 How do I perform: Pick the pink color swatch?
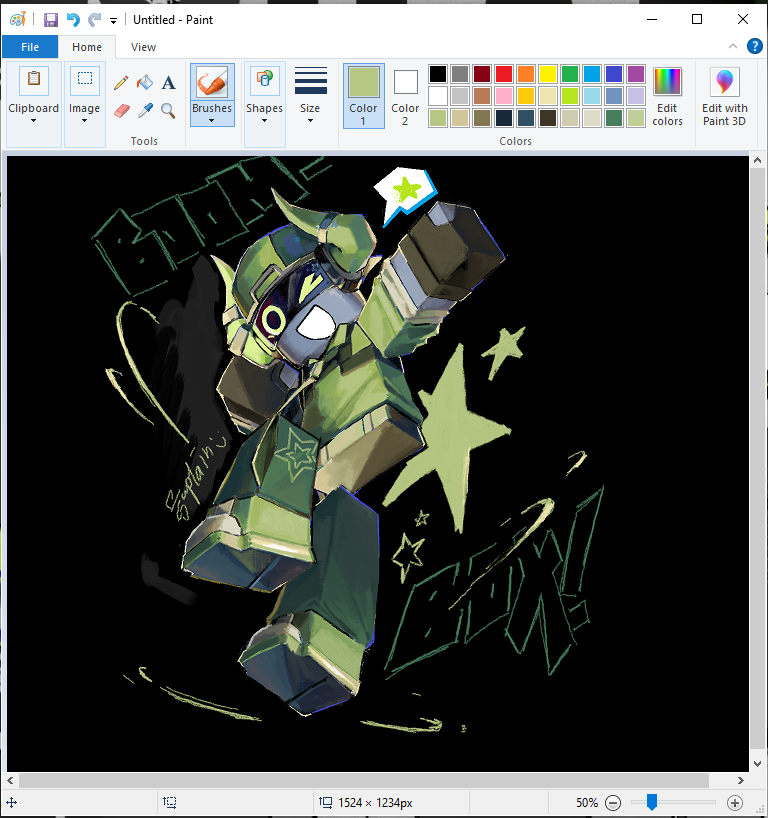tap(504, 96)
